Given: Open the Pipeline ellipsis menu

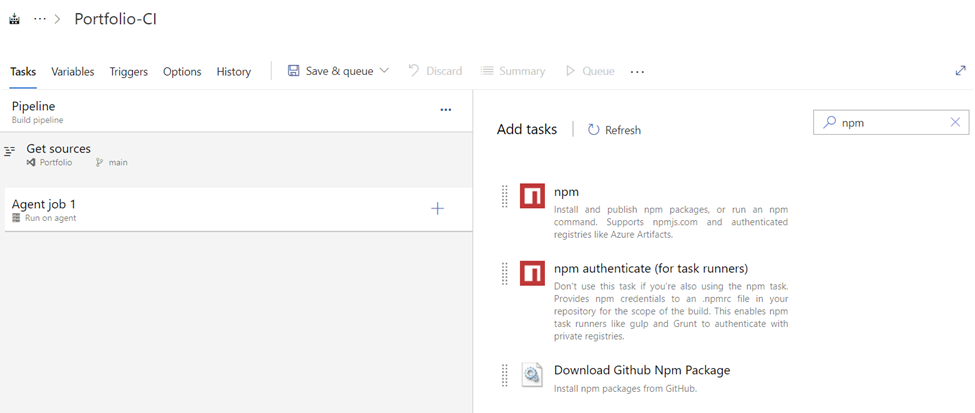Looking at the screenshot, I should click(x=446, y=110).
